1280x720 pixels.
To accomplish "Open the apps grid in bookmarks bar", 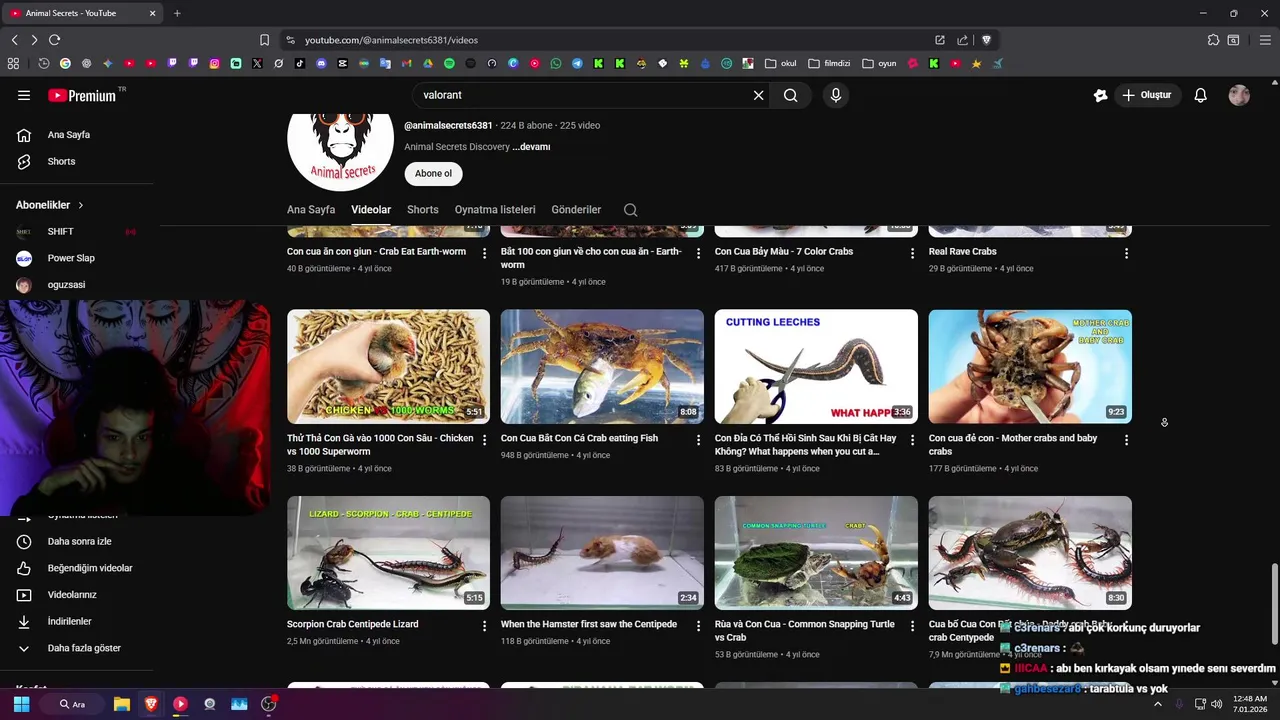I will click(x=13, y=63).
